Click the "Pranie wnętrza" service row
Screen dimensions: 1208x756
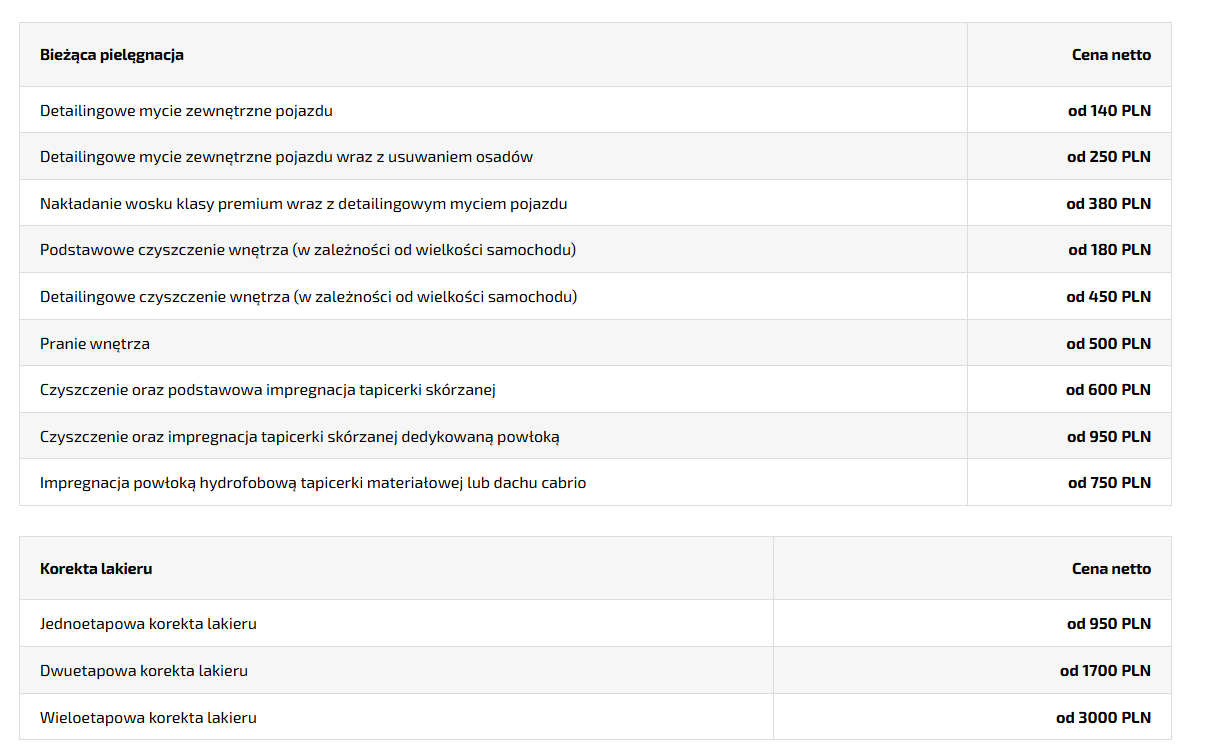95,344
